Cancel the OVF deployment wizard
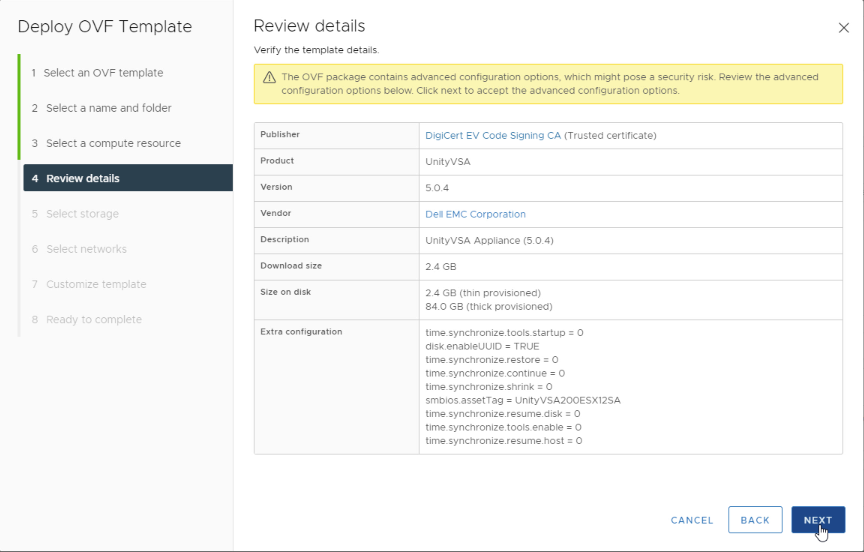864x552 pixels. click(x=692, y=520)
